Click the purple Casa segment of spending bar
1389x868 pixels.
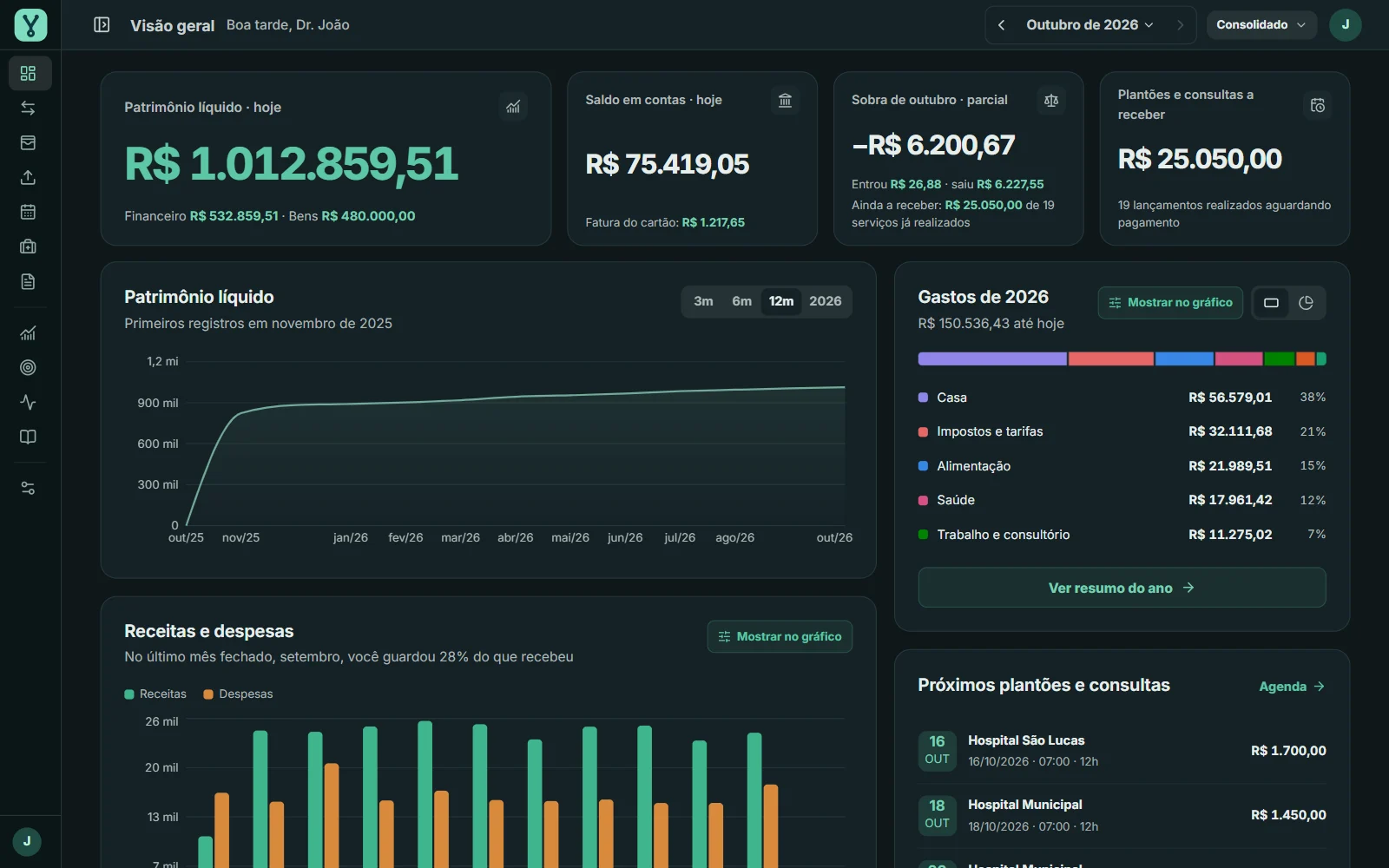(x=992, y=358)
